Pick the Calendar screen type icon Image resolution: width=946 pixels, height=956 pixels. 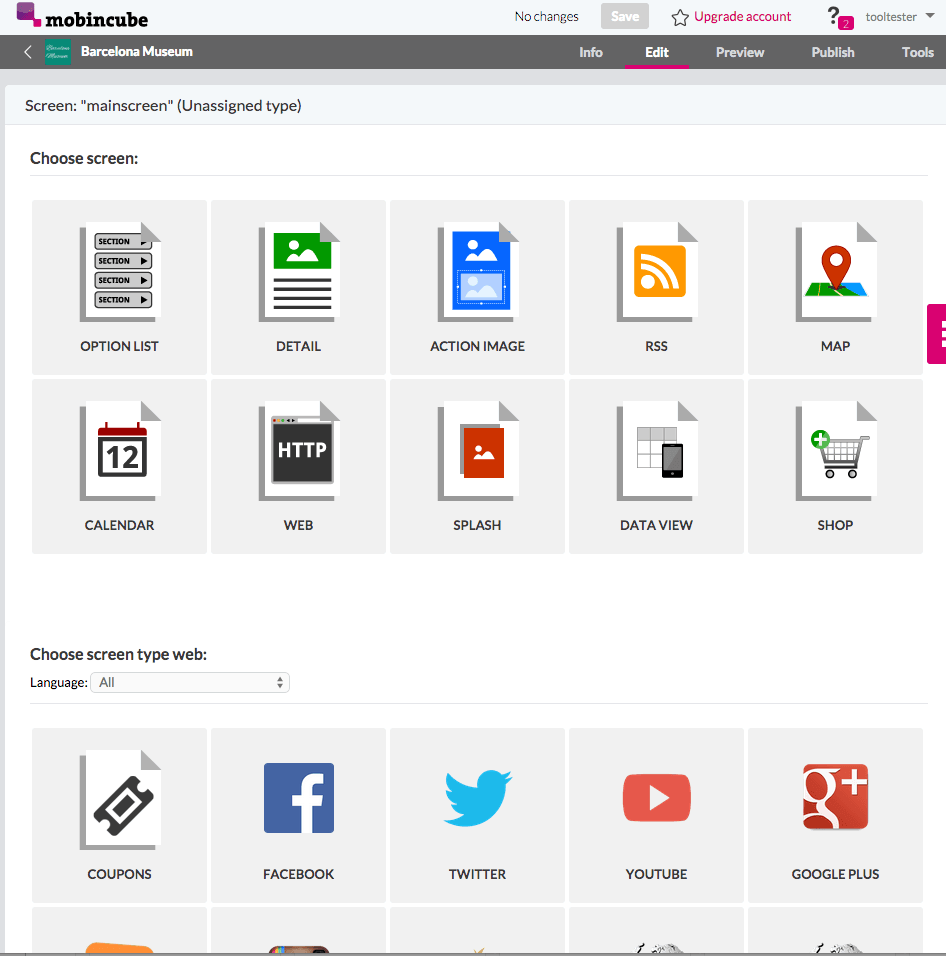click(x=120, y=451)
